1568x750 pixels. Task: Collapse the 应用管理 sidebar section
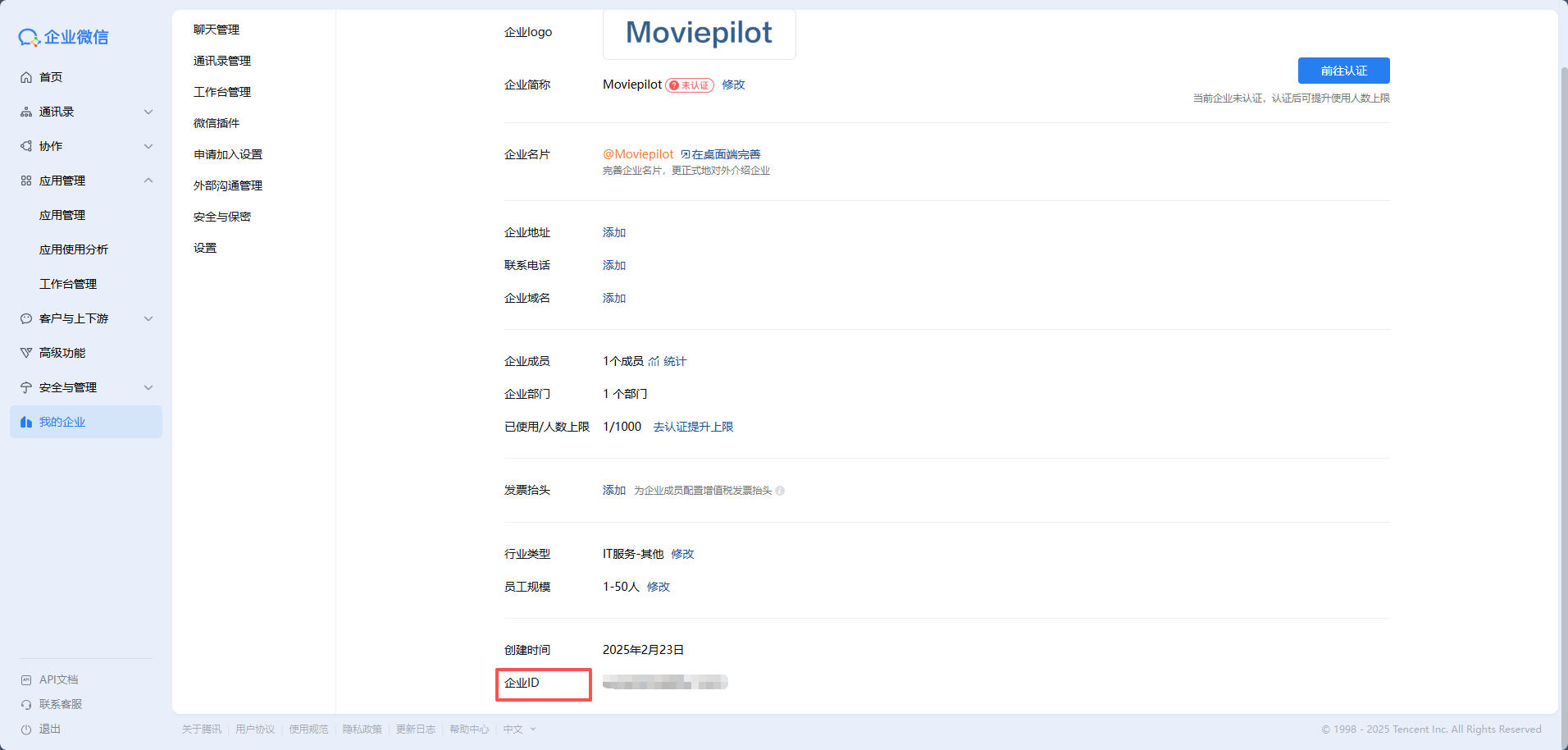pyautogui.click(x=148, y=181)
